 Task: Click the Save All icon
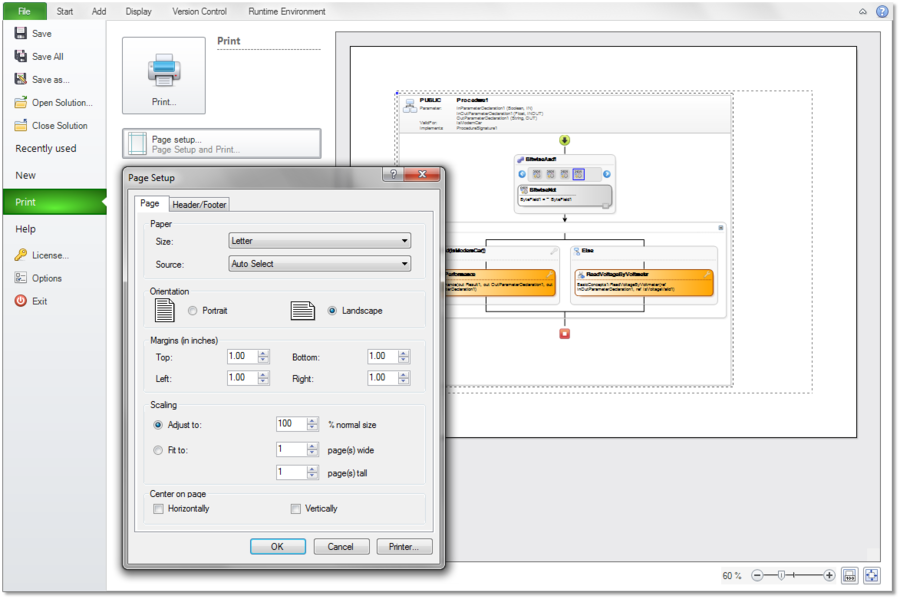pyautogui.click(x=21, y=56)
